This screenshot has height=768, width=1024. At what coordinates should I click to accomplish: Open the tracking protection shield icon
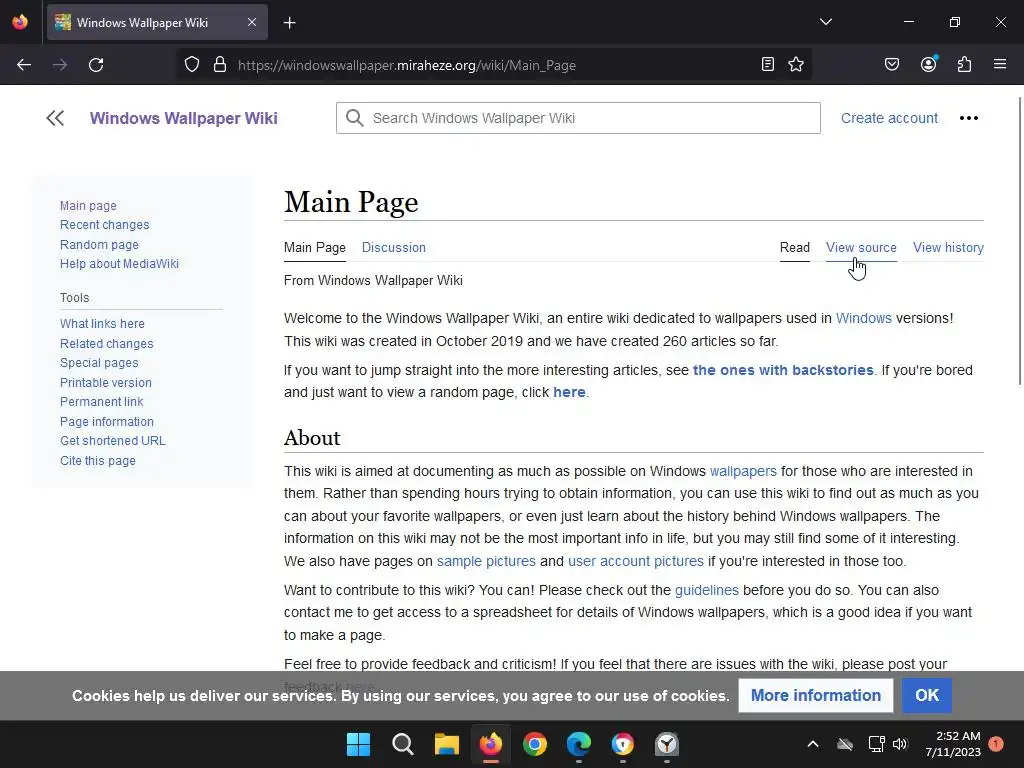click(191, 65)
